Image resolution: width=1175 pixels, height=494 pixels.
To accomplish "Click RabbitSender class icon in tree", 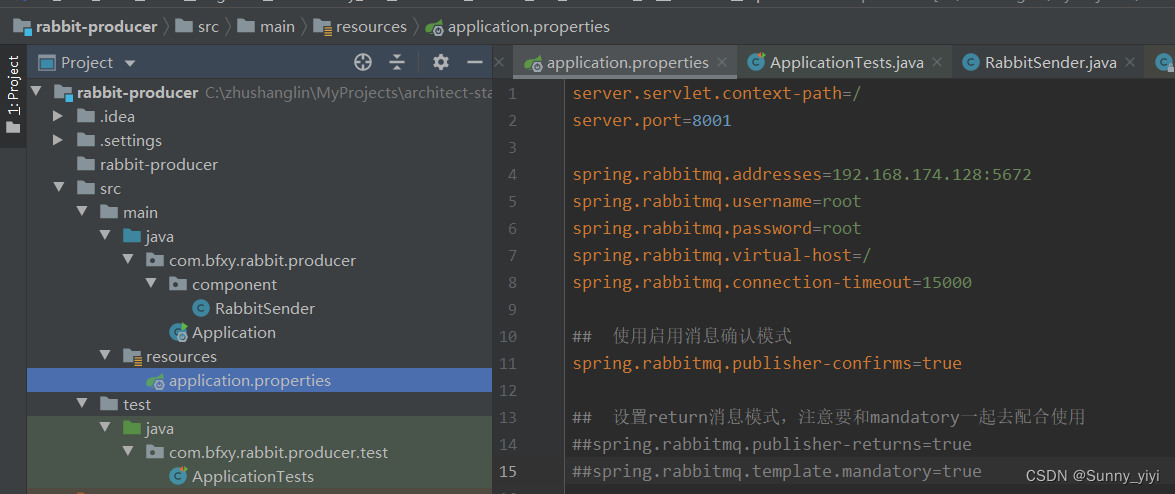I will 201,308.
